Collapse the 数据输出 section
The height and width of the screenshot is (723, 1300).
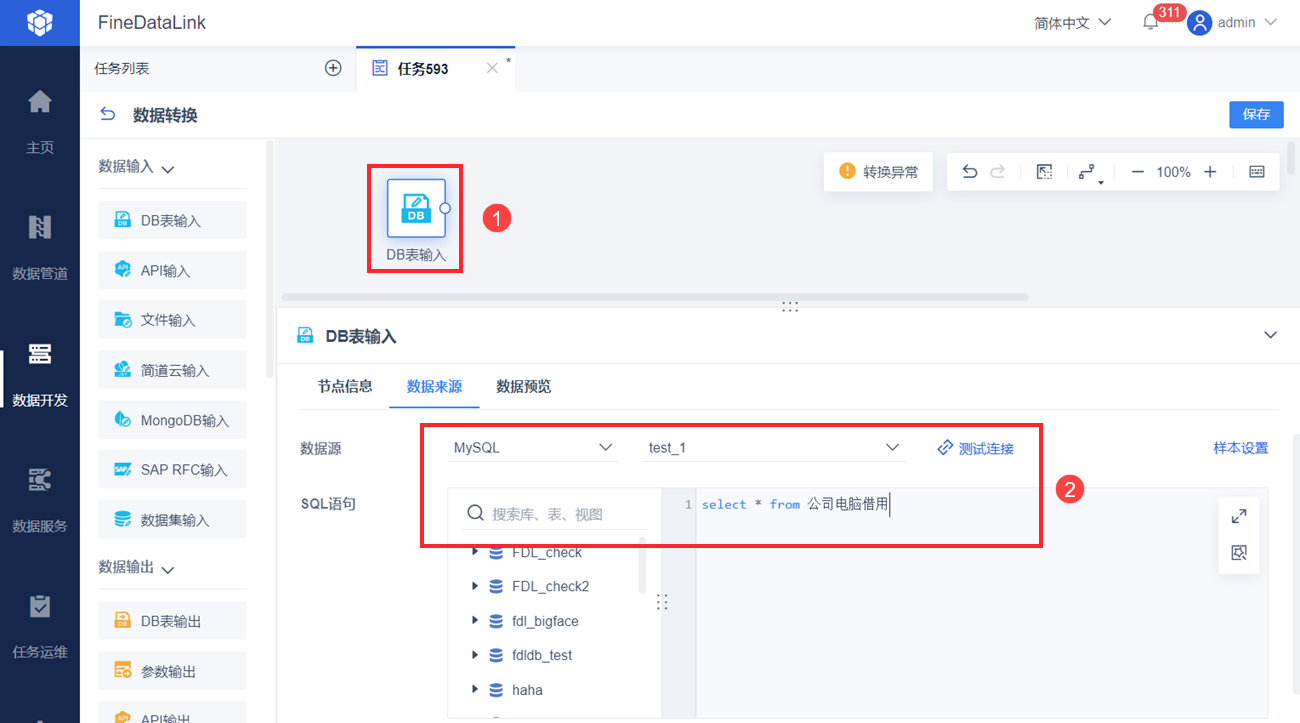click(168, 568)
